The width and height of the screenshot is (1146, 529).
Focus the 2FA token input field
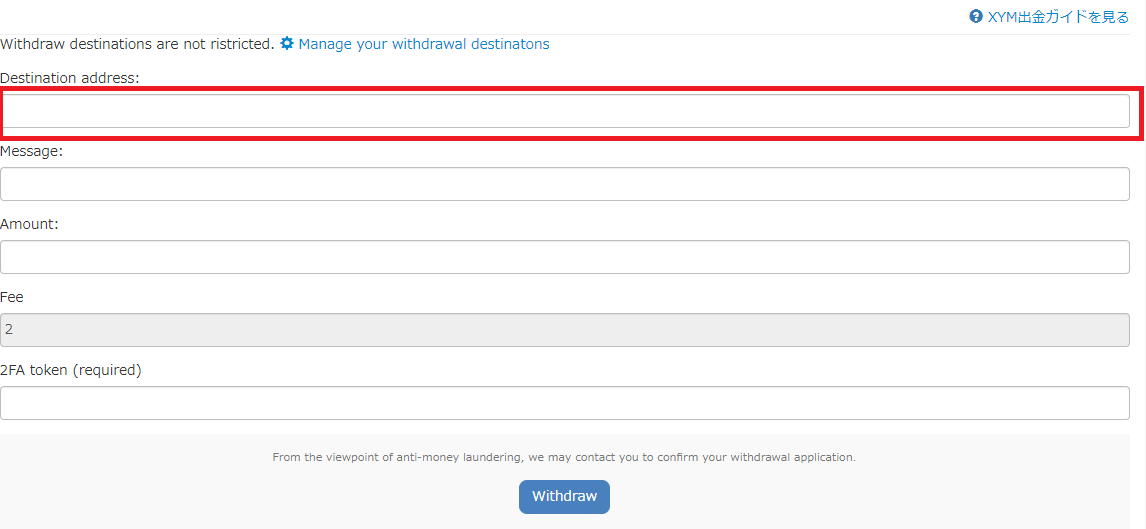click(565, 403)
